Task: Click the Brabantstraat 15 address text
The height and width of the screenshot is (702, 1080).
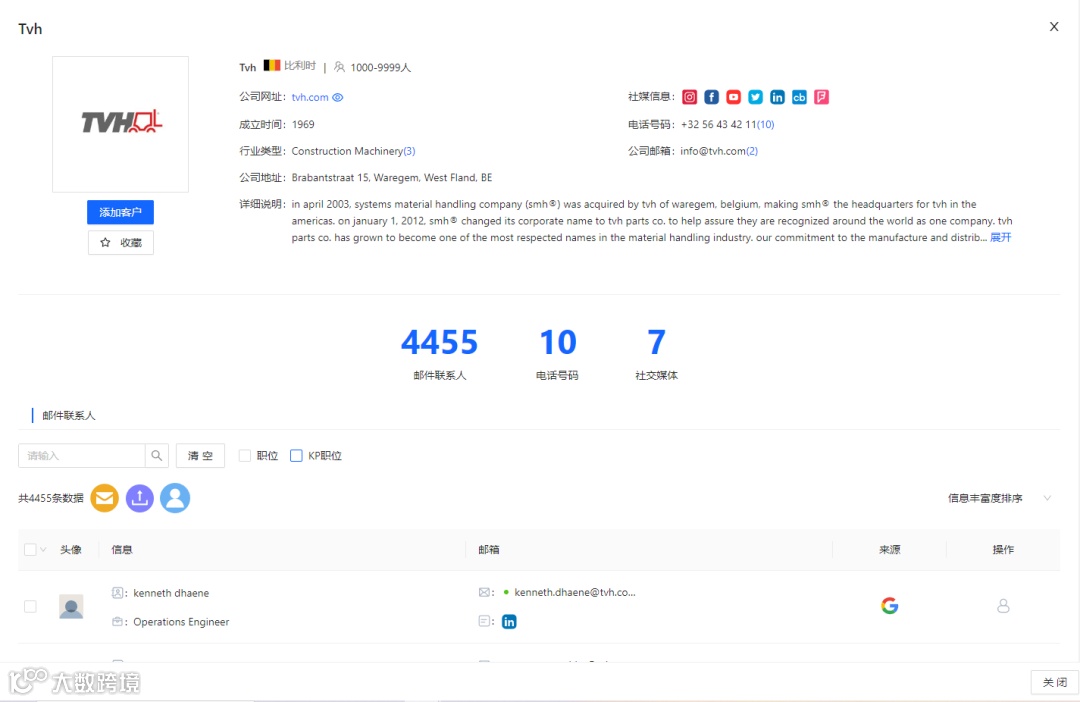Action: pos(392,178)
